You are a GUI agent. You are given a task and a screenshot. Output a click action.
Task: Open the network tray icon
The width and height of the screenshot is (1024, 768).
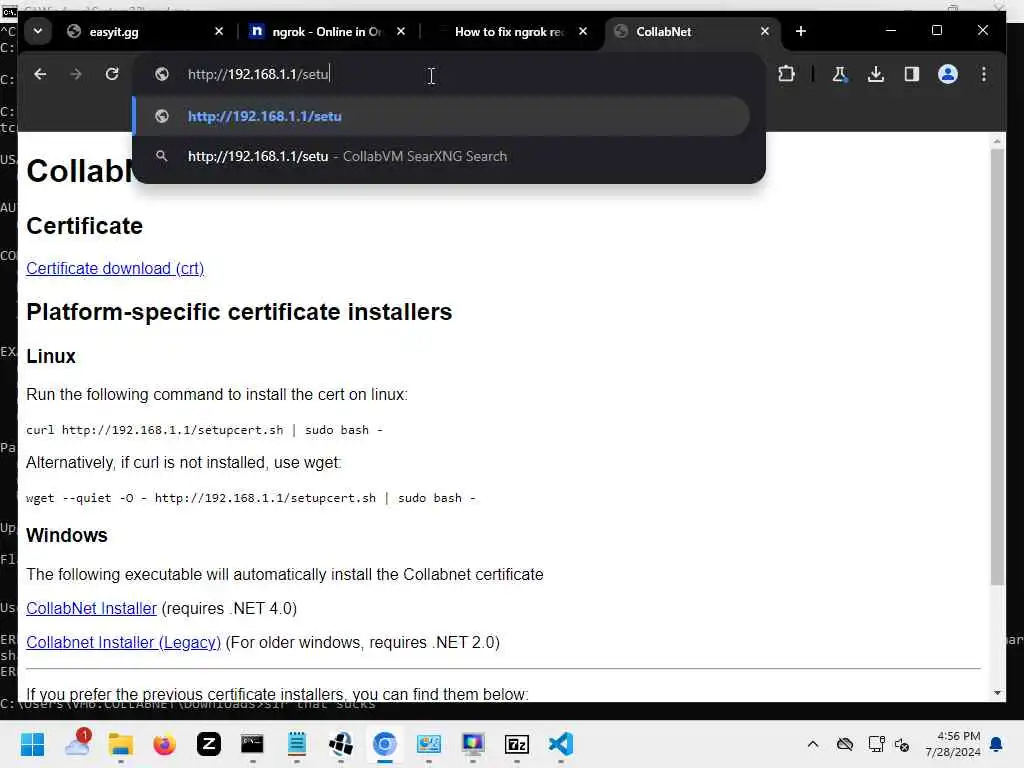[876, 744]
